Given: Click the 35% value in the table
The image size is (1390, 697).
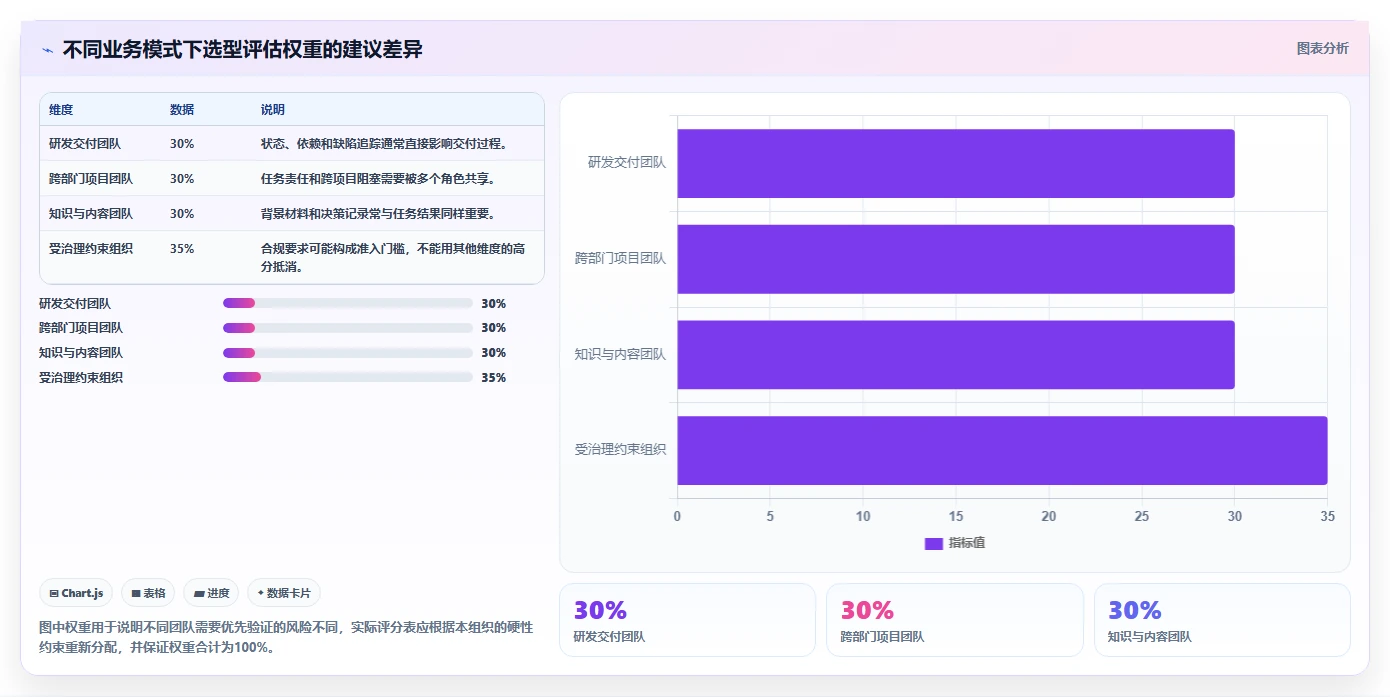Looking at the screenshot, I should [182, 249].
